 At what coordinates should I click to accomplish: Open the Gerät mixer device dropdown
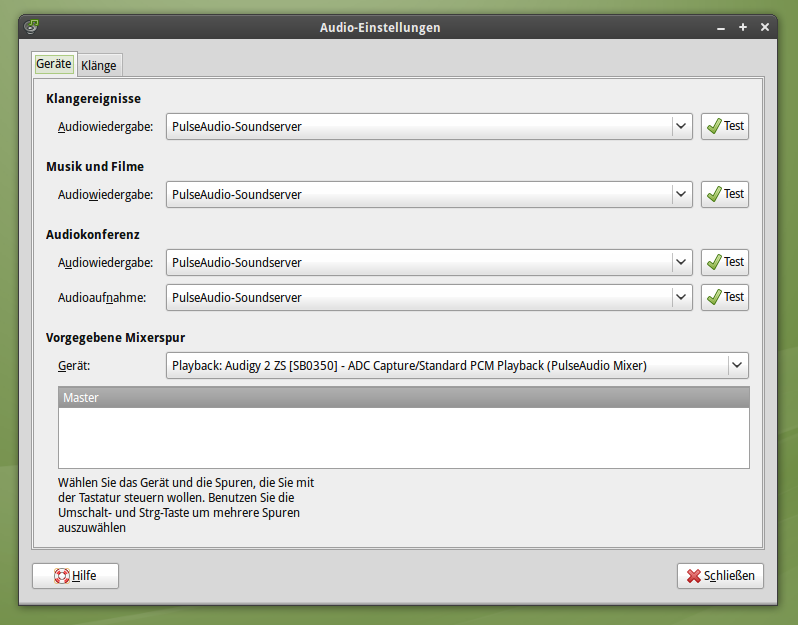pyautogui.click(x=737, y=366)
